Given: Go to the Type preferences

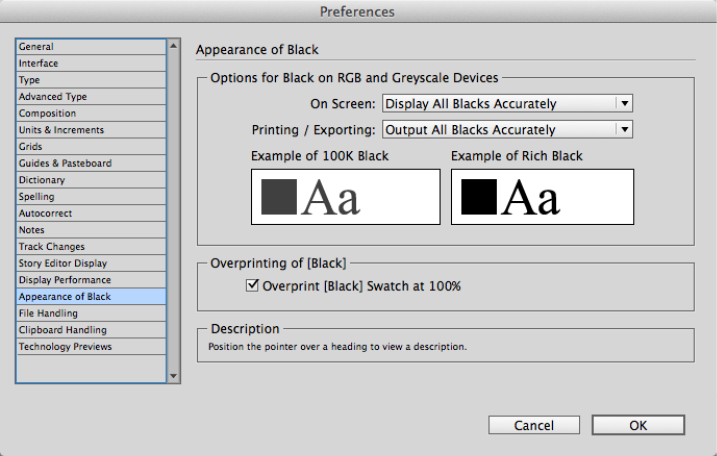Looking at the screenshot, I should pos(30,80).
